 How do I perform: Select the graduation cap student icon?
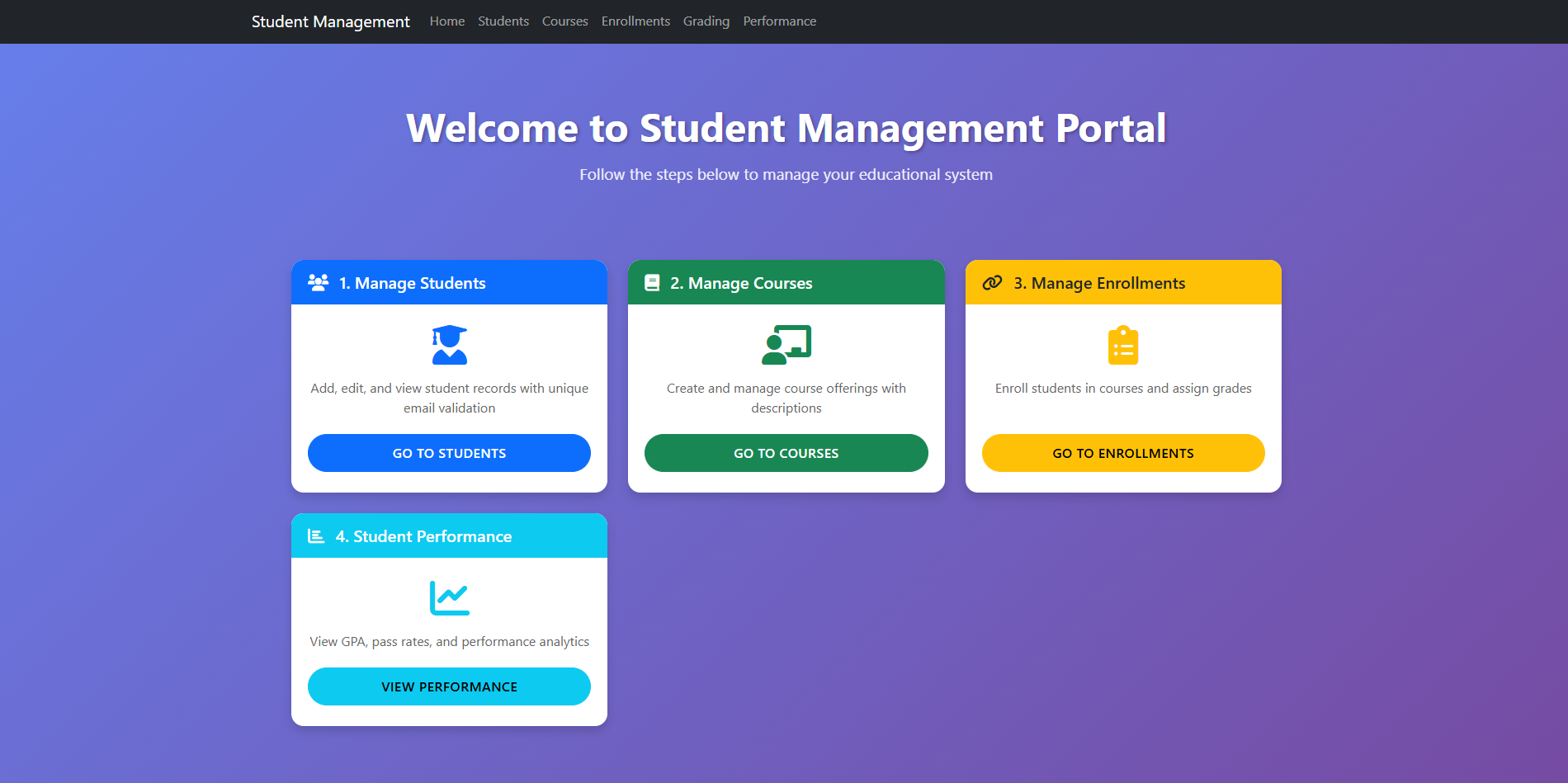(x=449, y=345)
